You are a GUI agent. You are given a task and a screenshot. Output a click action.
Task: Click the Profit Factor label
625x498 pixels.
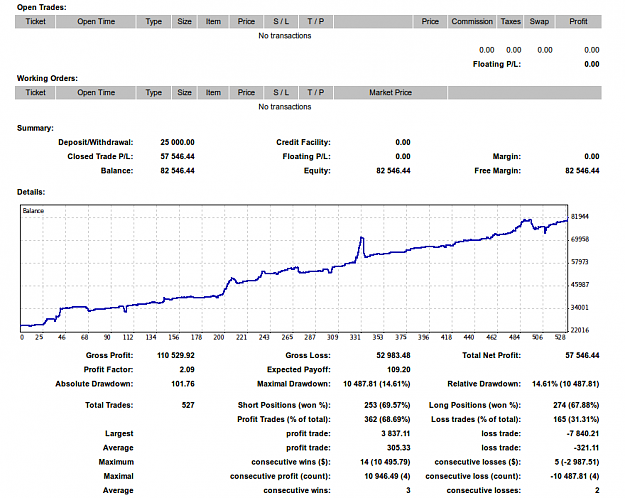[x=108, y=370]
